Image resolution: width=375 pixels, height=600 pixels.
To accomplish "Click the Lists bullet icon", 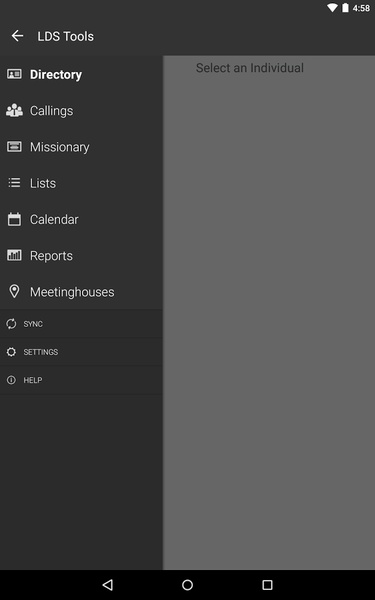I will 14,183.
